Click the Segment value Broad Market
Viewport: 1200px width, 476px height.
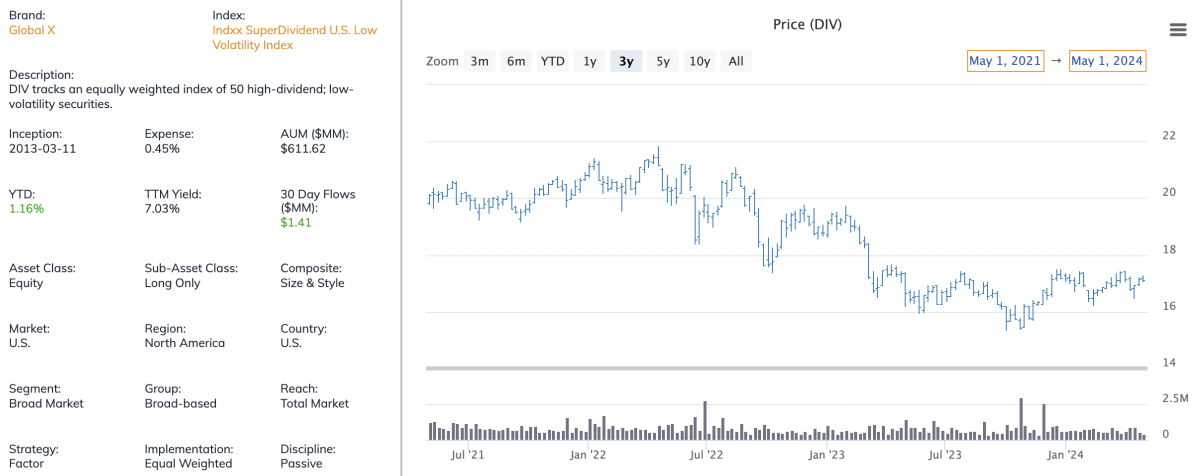46,403
